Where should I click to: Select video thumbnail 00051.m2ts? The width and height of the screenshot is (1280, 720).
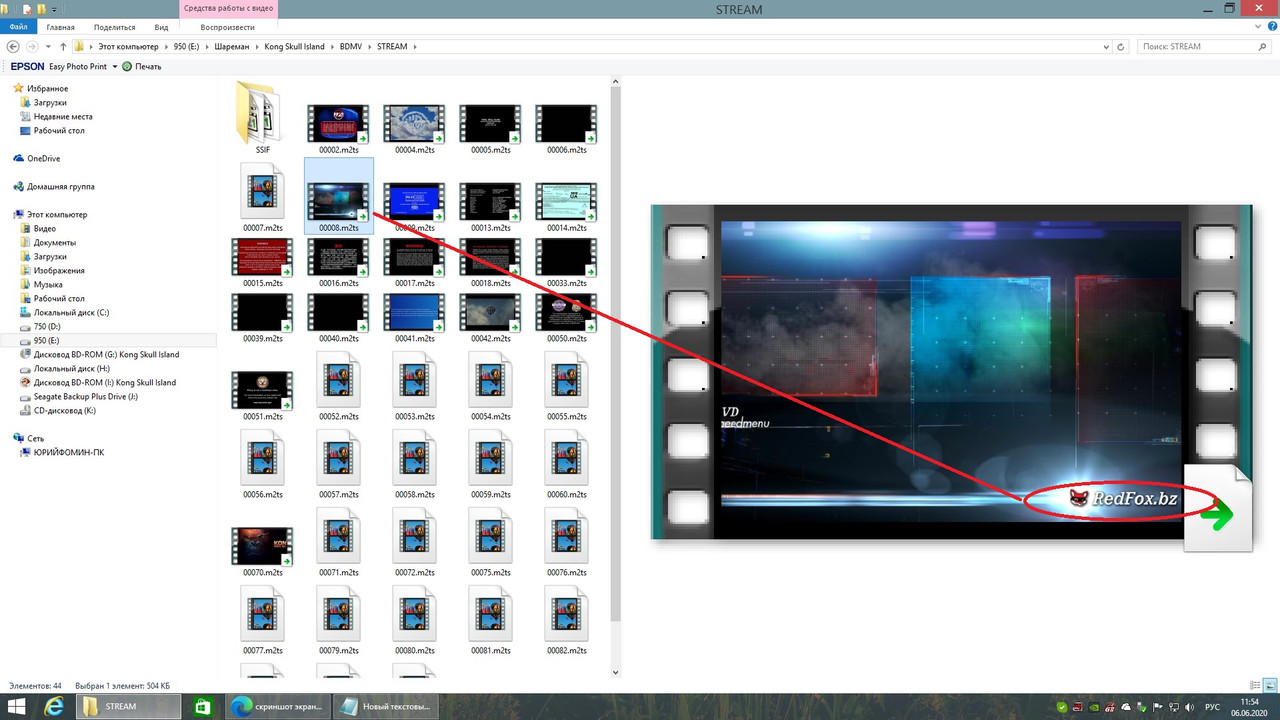(262, 391)
